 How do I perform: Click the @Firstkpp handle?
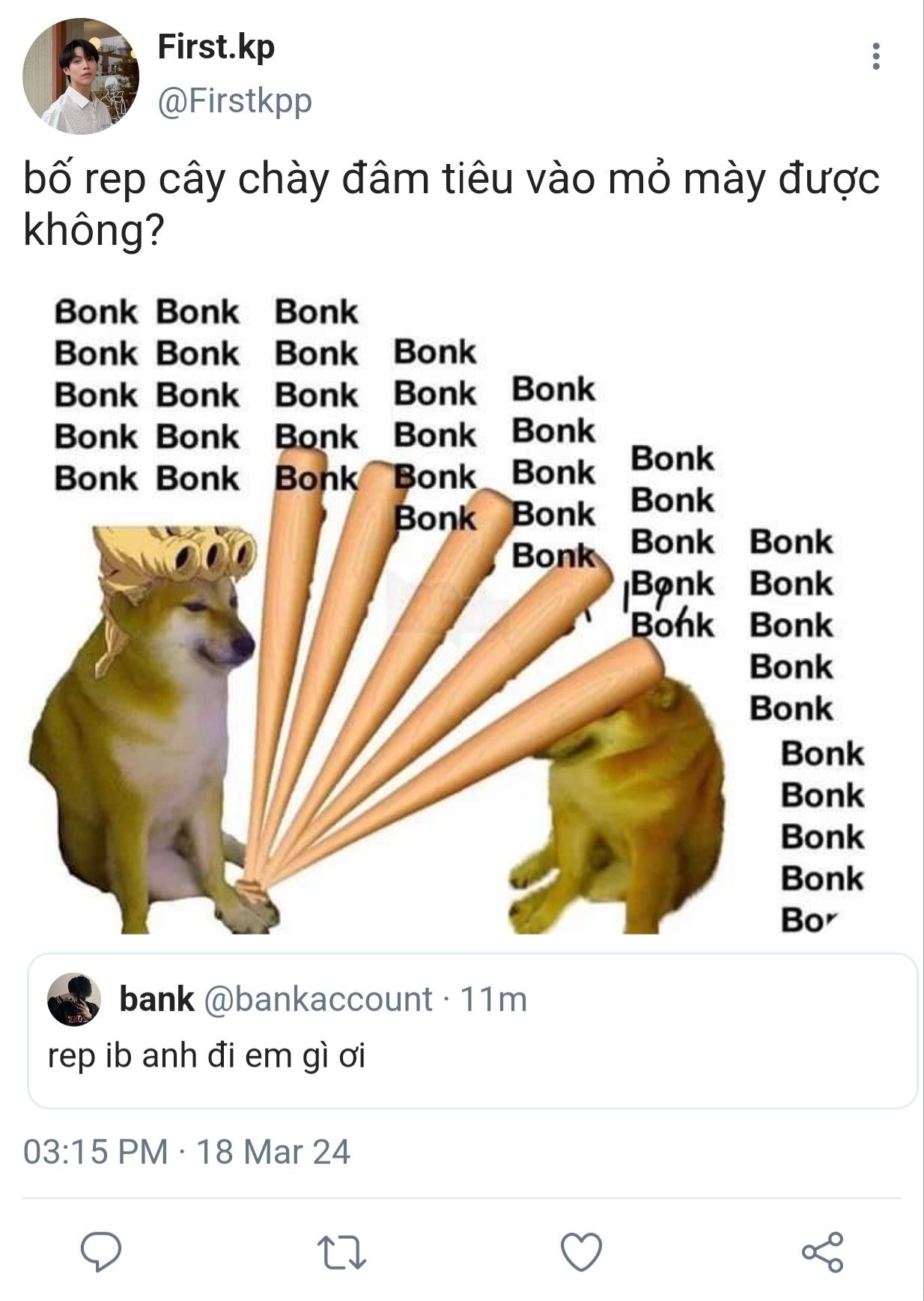(234, 100)
